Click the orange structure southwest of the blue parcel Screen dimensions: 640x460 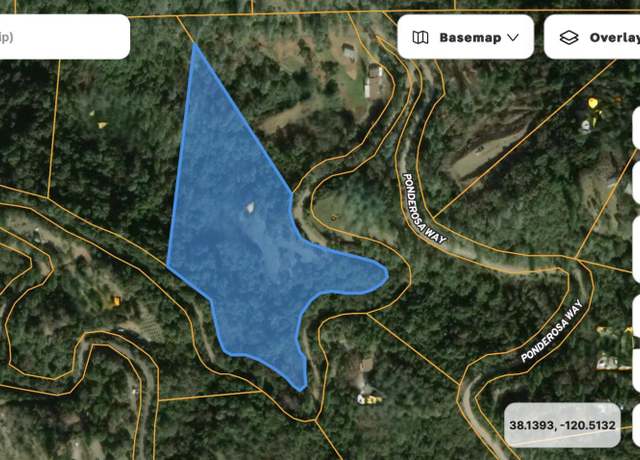click(x=117, y=301)
